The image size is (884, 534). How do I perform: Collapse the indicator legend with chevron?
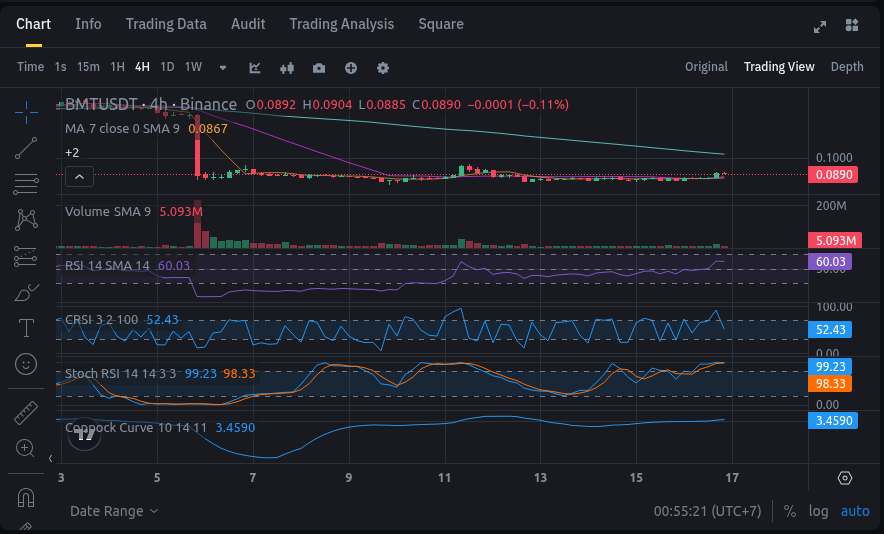pos(79,177)
